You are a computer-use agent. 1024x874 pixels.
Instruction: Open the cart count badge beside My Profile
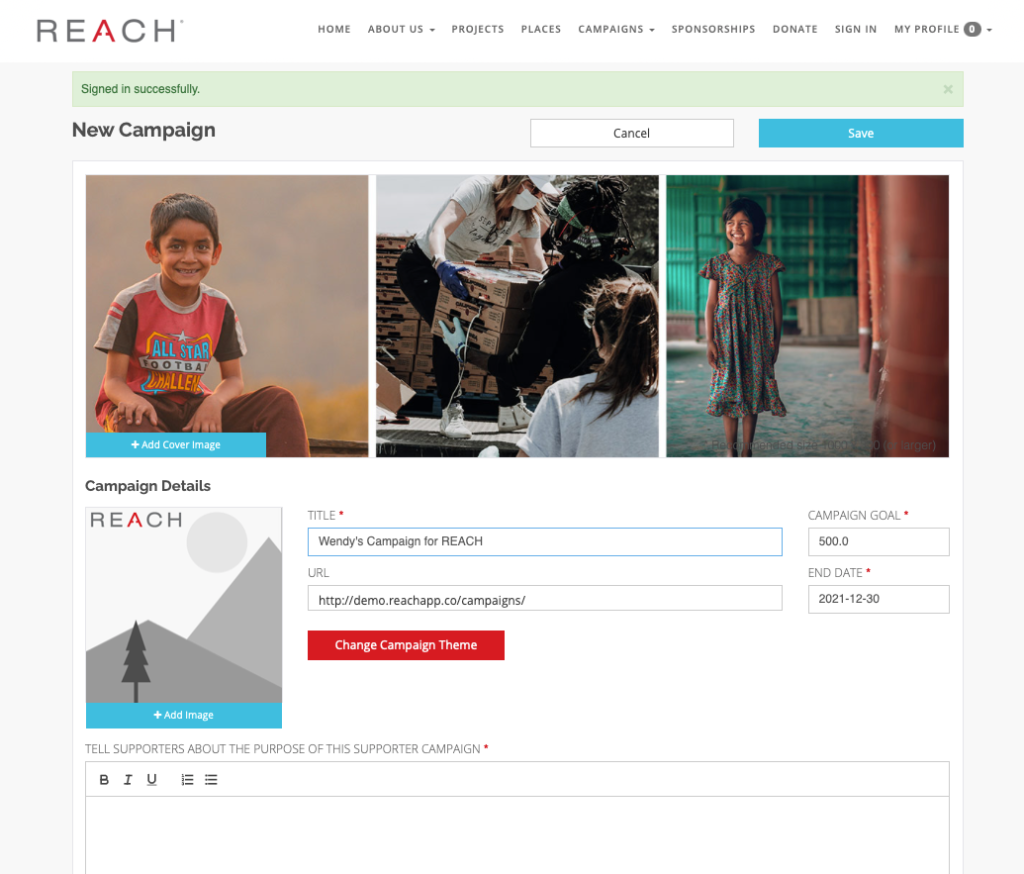[972, 29]
